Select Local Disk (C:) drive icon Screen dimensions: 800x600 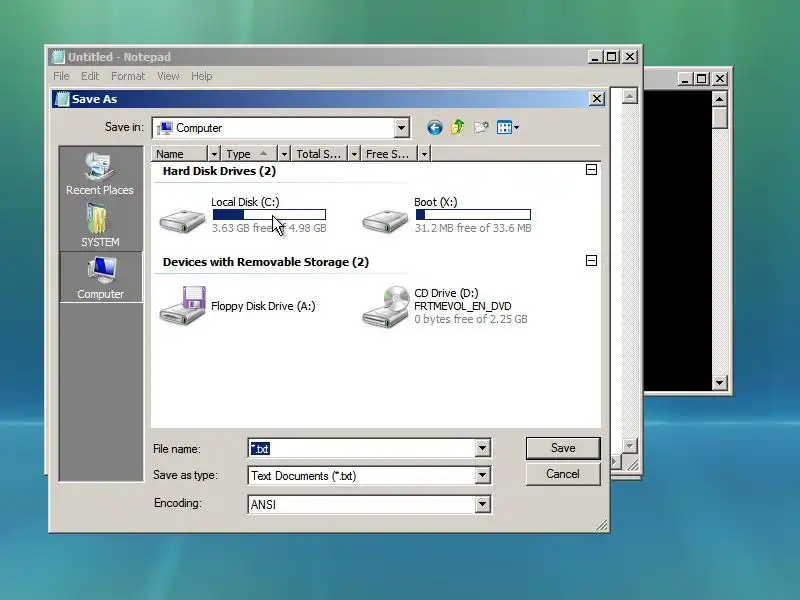tap(182, 220)
